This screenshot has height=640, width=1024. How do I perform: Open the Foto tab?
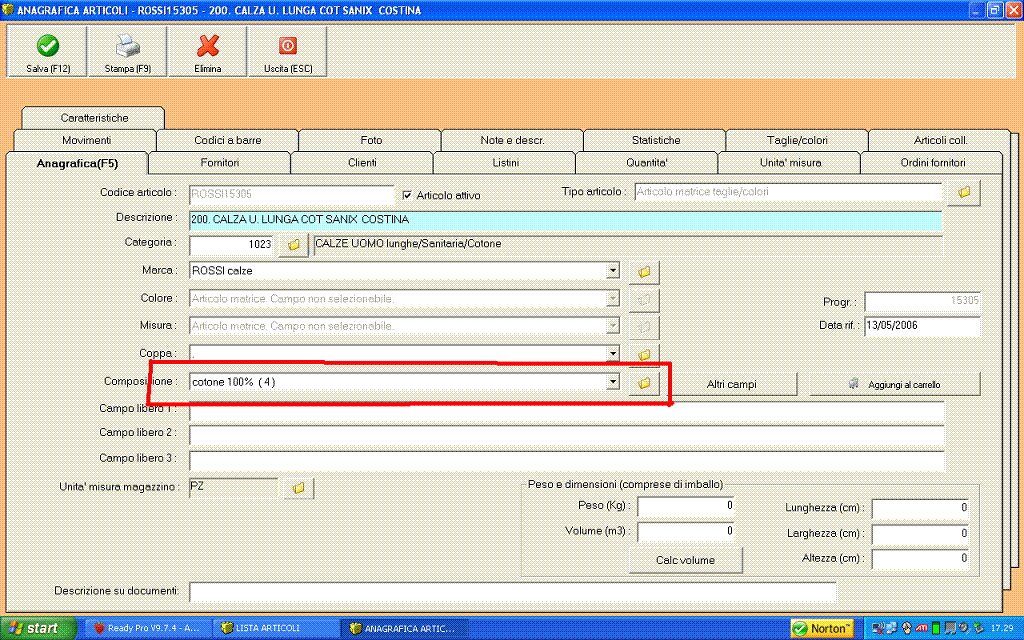[x=371, y=140]
